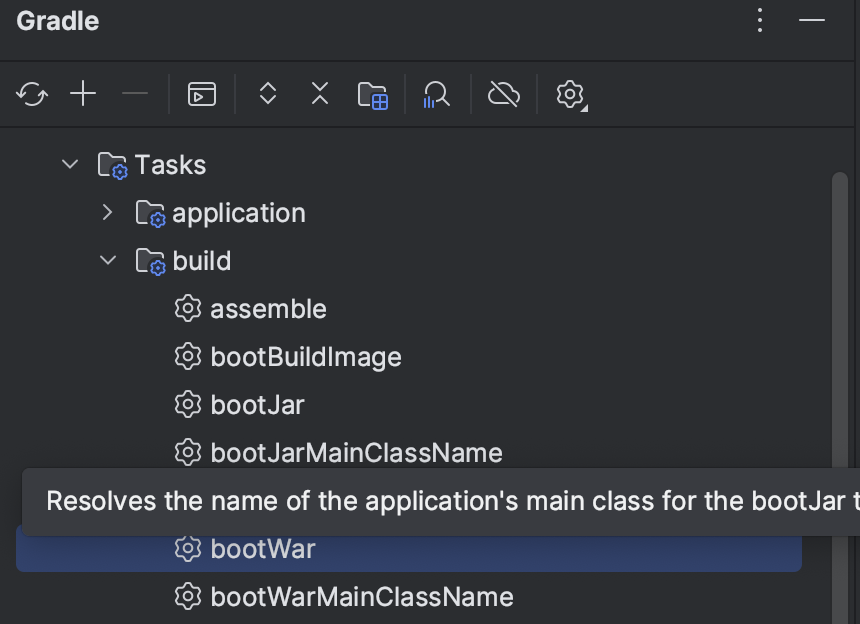Select the application folder icon

pyautogui.click(x=151, y=214)
